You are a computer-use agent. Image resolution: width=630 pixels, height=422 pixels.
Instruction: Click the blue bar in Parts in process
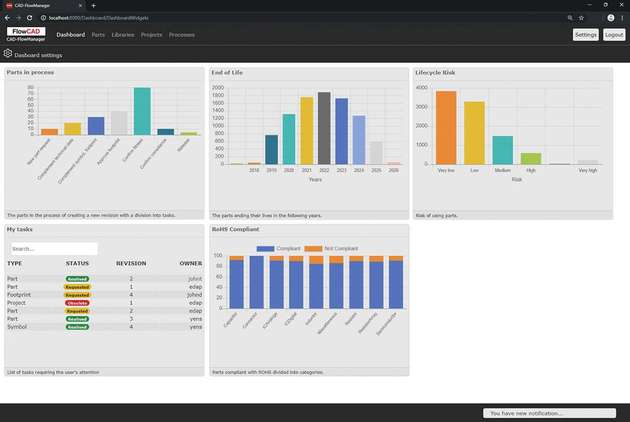tap(96, 126)
